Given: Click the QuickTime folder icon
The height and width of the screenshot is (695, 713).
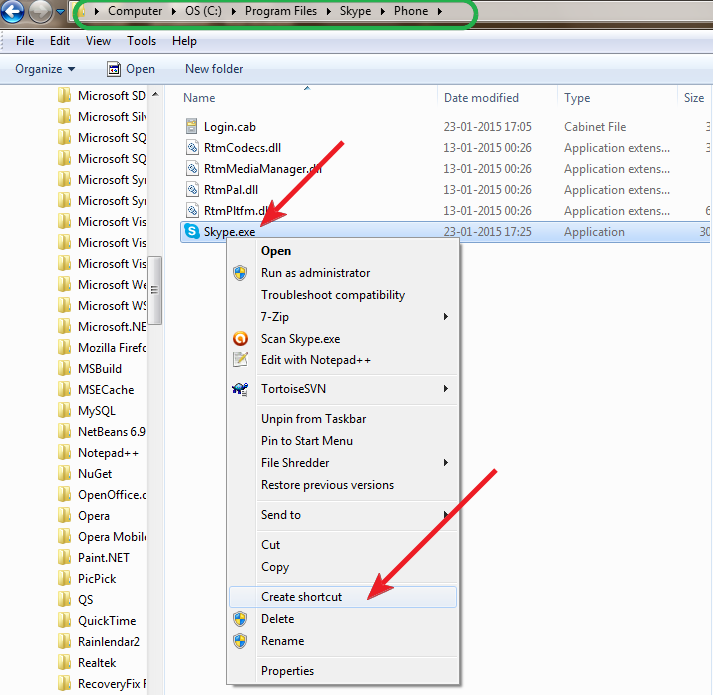Looking at the screenshot, I should coord(64,620).
